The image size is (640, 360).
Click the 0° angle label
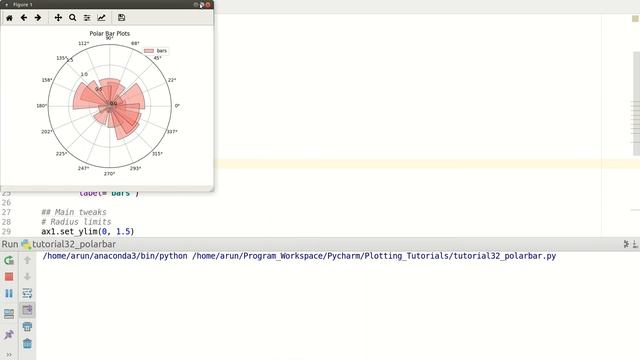(x=177, y=106)
